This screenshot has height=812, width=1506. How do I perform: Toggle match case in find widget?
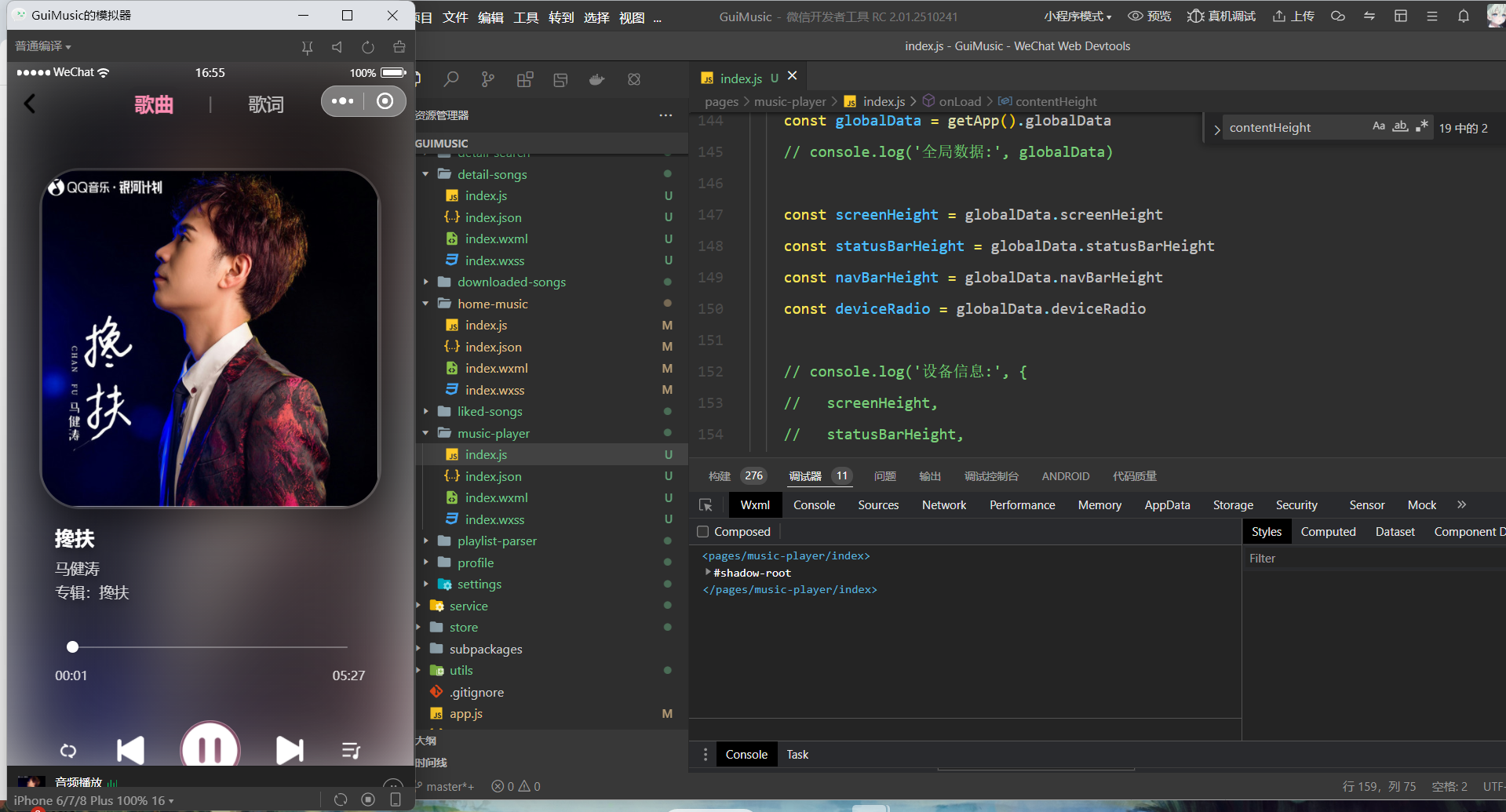(x=1378, y=127)
